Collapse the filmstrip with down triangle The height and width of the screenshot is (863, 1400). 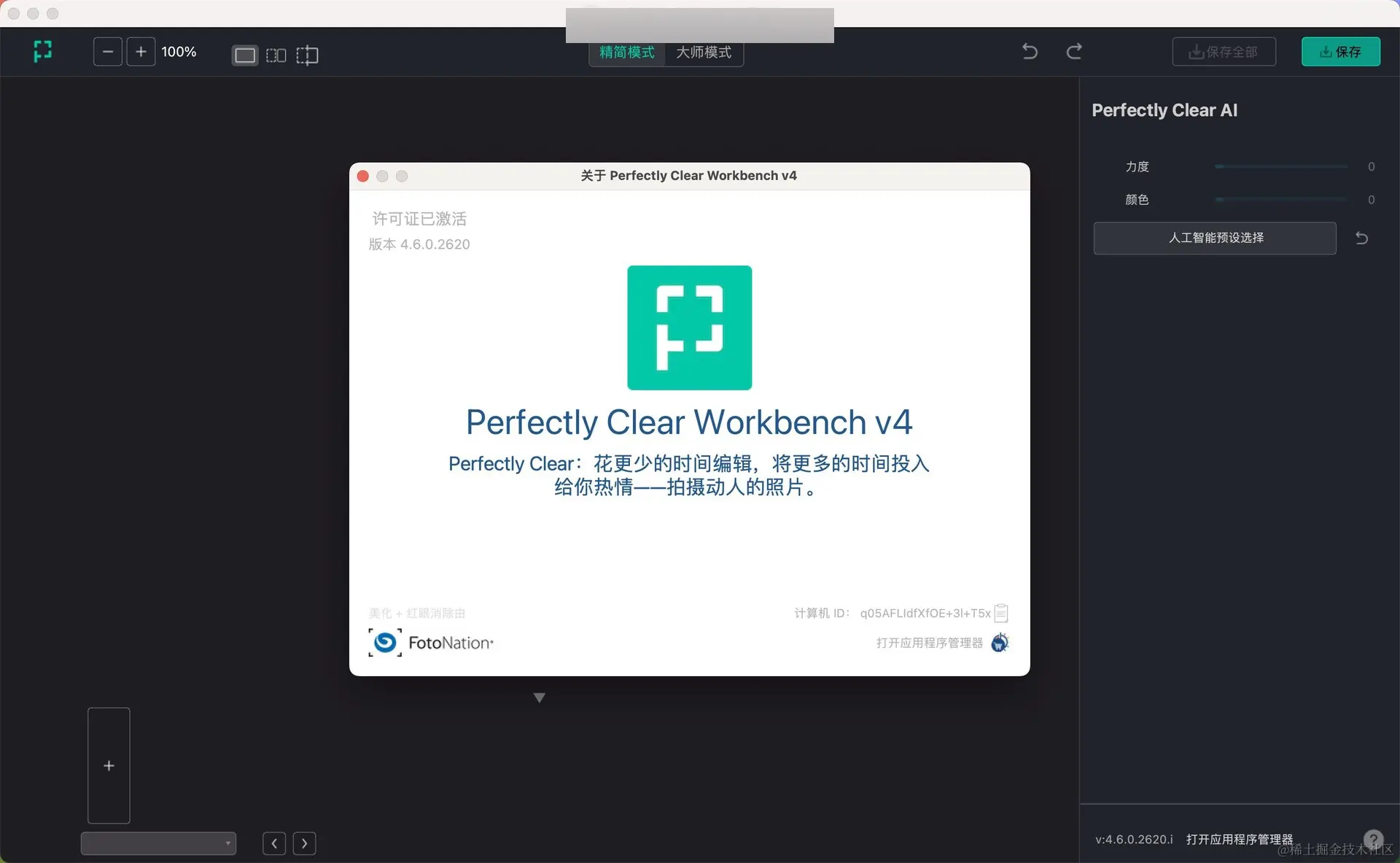[x=540, y=697]
